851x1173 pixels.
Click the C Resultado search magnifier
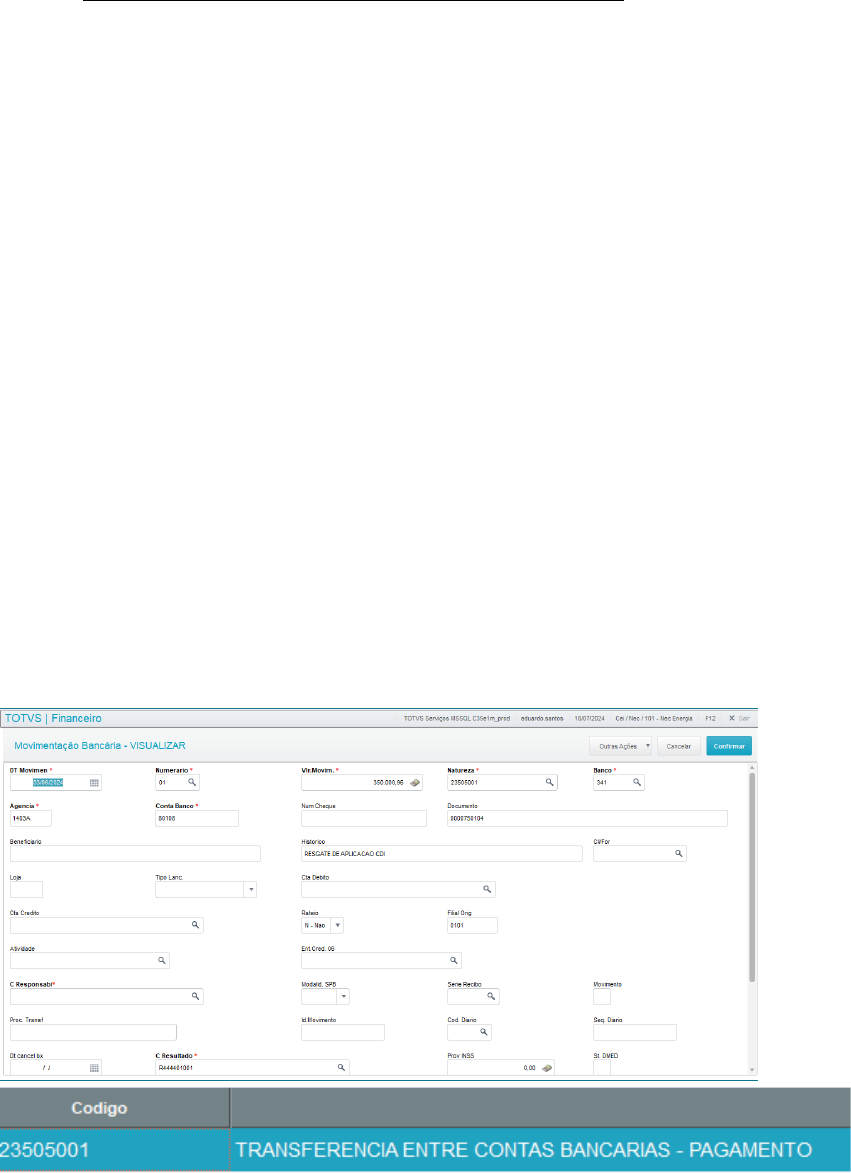pos(341,1068)
